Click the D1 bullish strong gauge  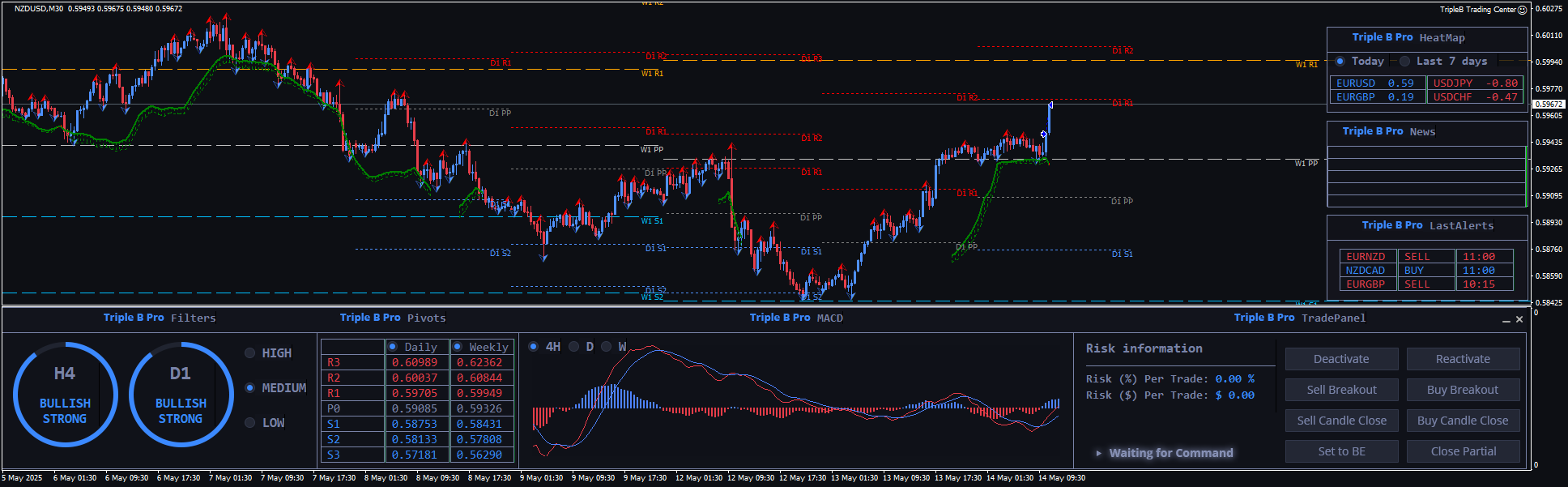click(181, 395)
